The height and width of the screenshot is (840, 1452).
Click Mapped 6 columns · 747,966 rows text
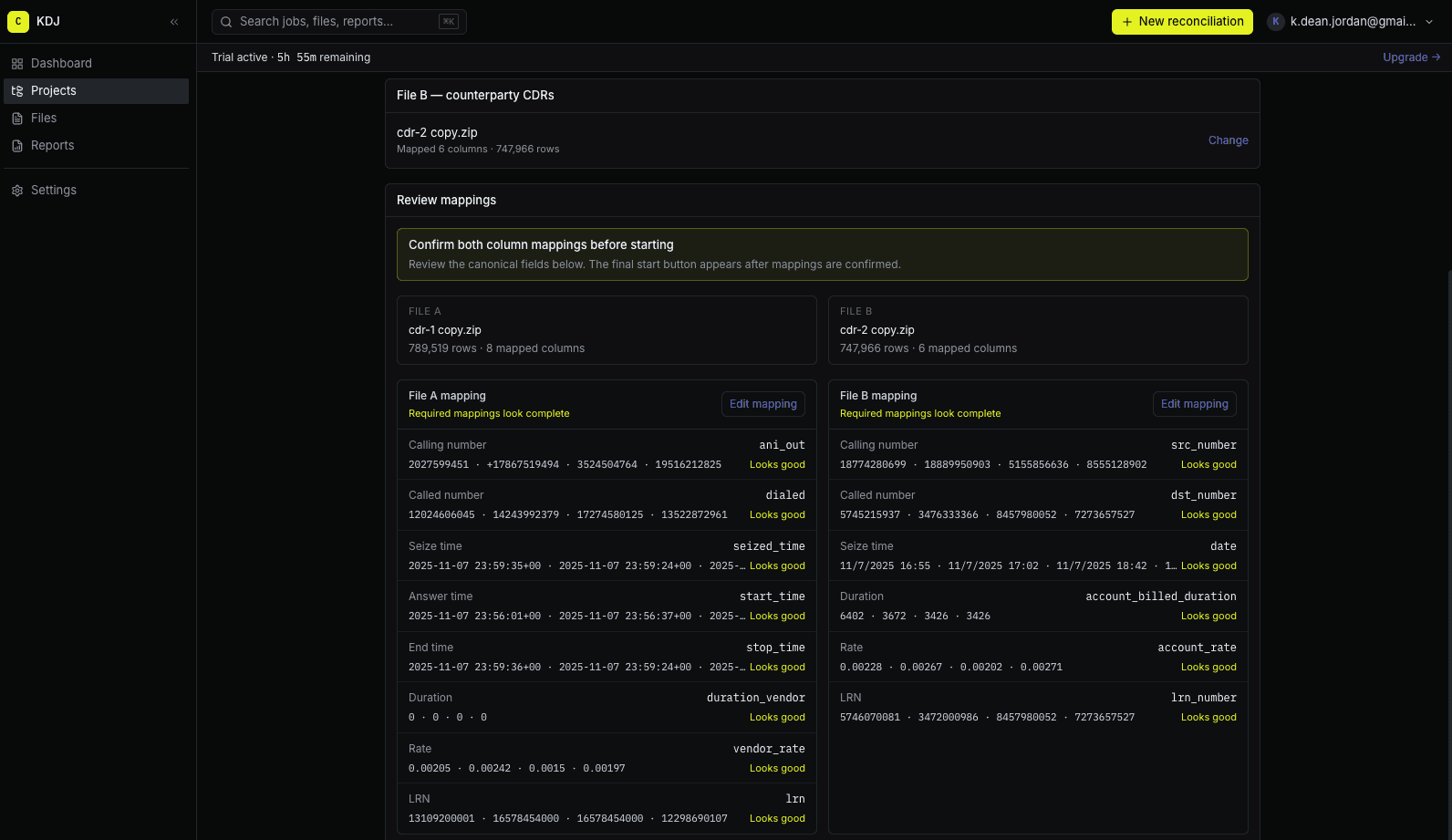click(478, 150)
